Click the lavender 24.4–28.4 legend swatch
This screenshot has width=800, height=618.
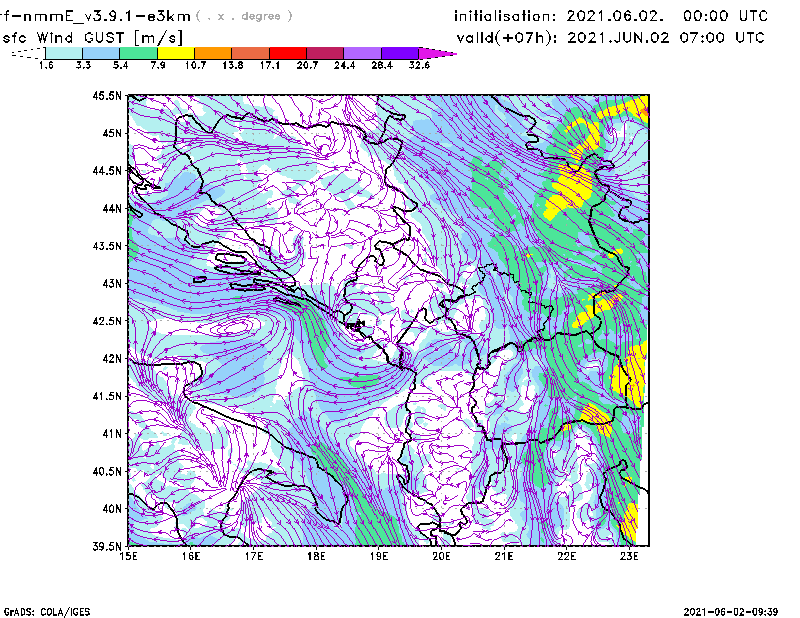tap(362, 53)
